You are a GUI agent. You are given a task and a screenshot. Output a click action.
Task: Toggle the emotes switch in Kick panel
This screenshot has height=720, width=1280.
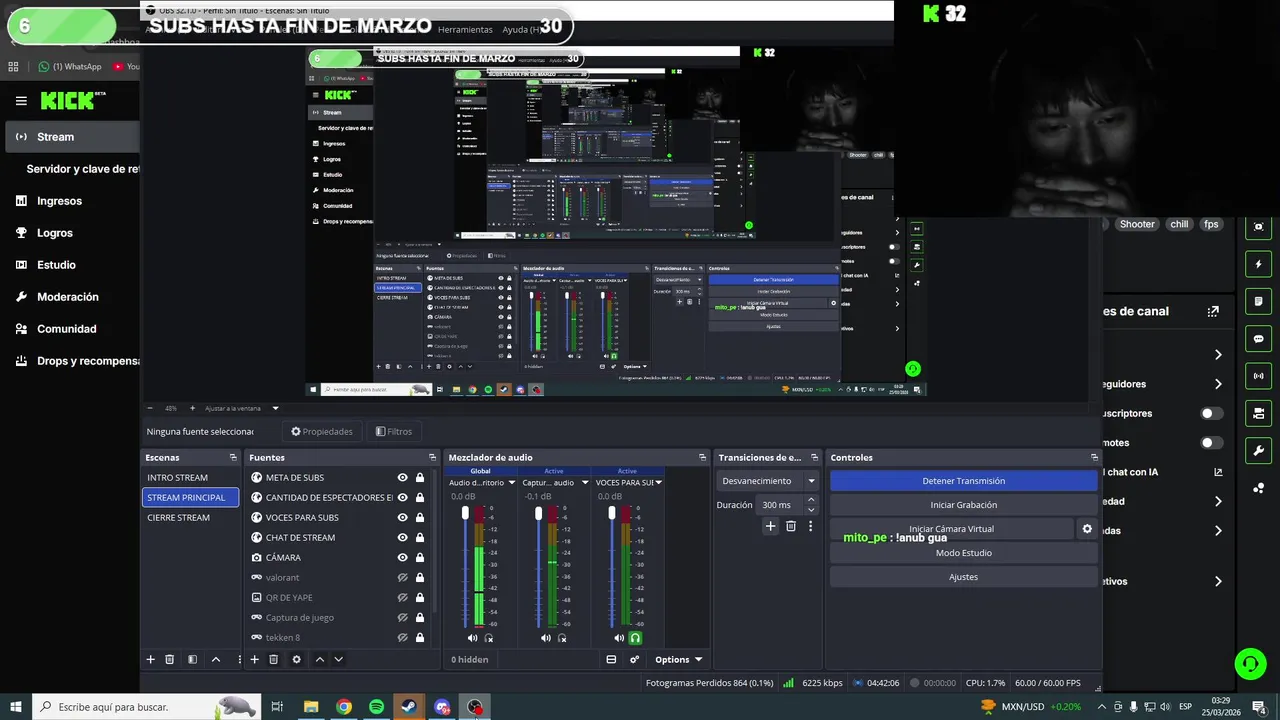(1211, 442)
